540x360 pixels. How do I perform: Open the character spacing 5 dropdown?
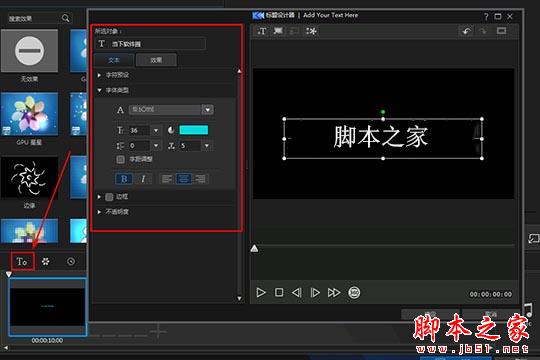[207, 146]
